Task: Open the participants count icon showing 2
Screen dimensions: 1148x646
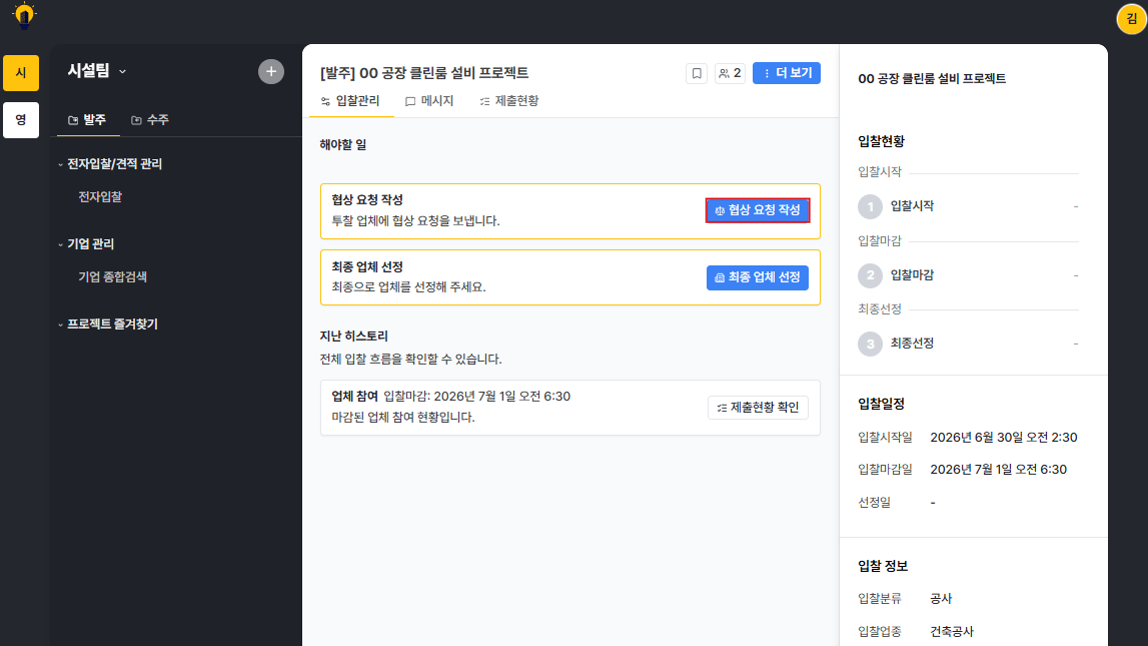Action: tap(730, 73)
